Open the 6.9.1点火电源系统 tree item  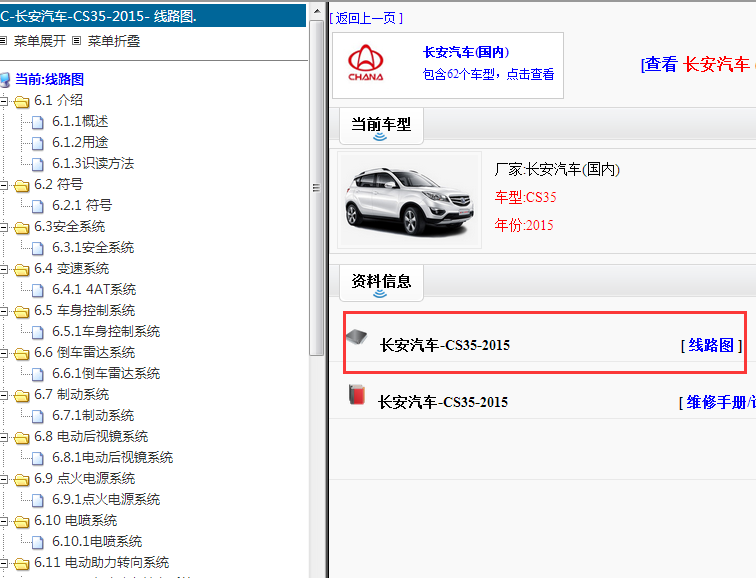106,500
